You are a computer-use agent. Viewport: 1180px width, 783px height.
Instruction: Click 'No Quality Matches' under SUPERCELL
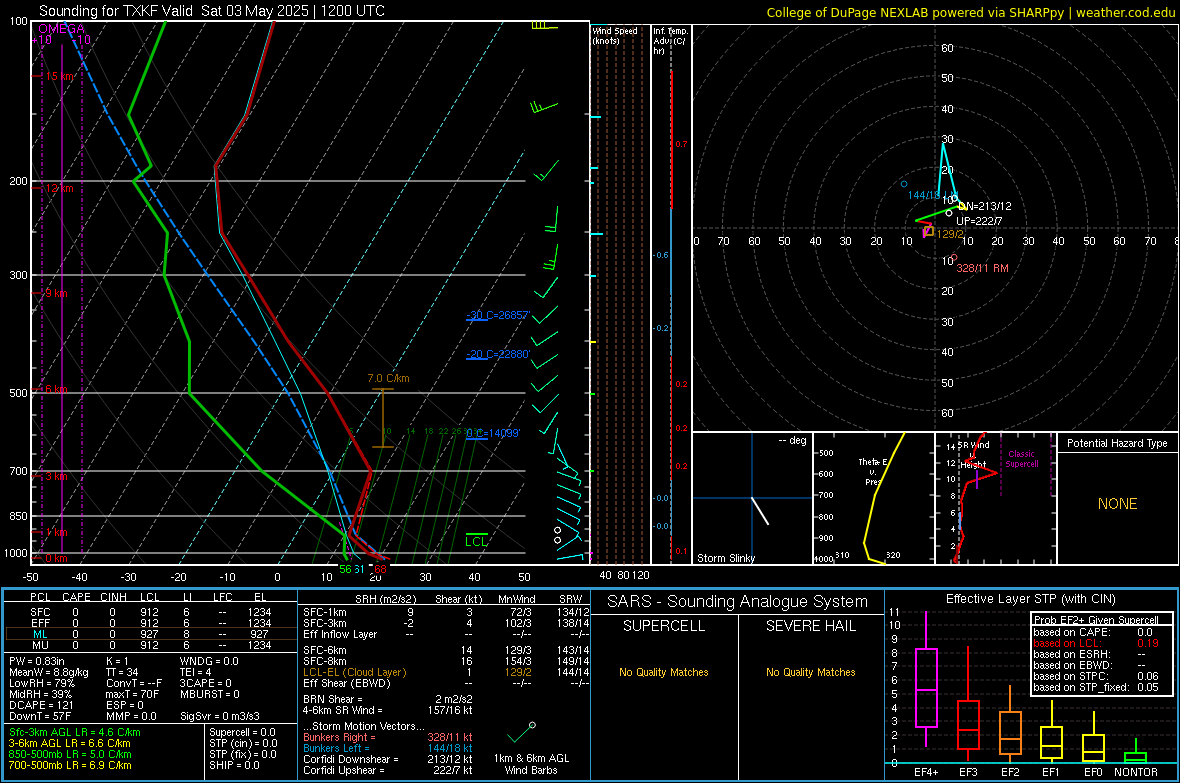664,672
